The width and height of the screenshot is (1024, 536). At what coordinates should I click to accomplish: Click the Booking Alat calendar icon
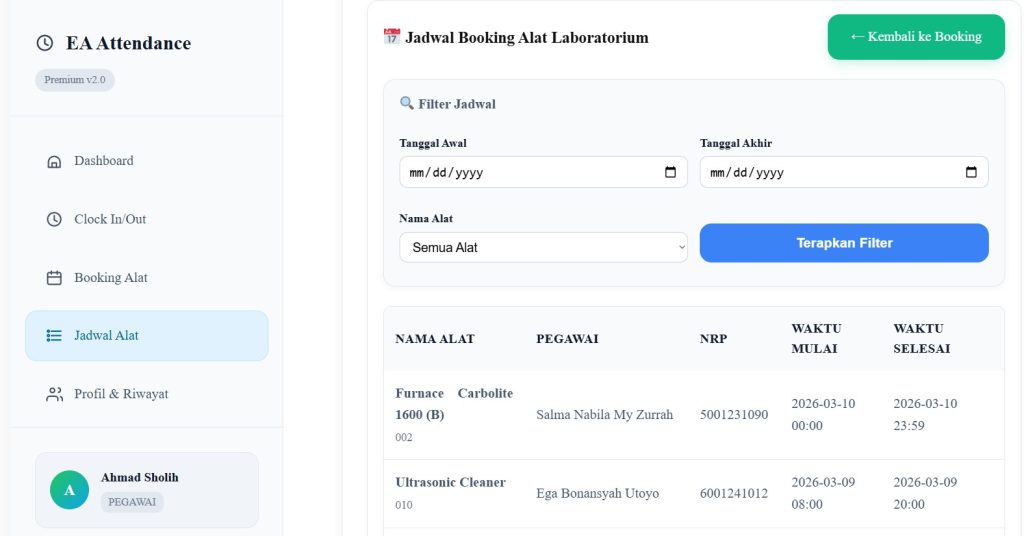(x=54, y=278)
